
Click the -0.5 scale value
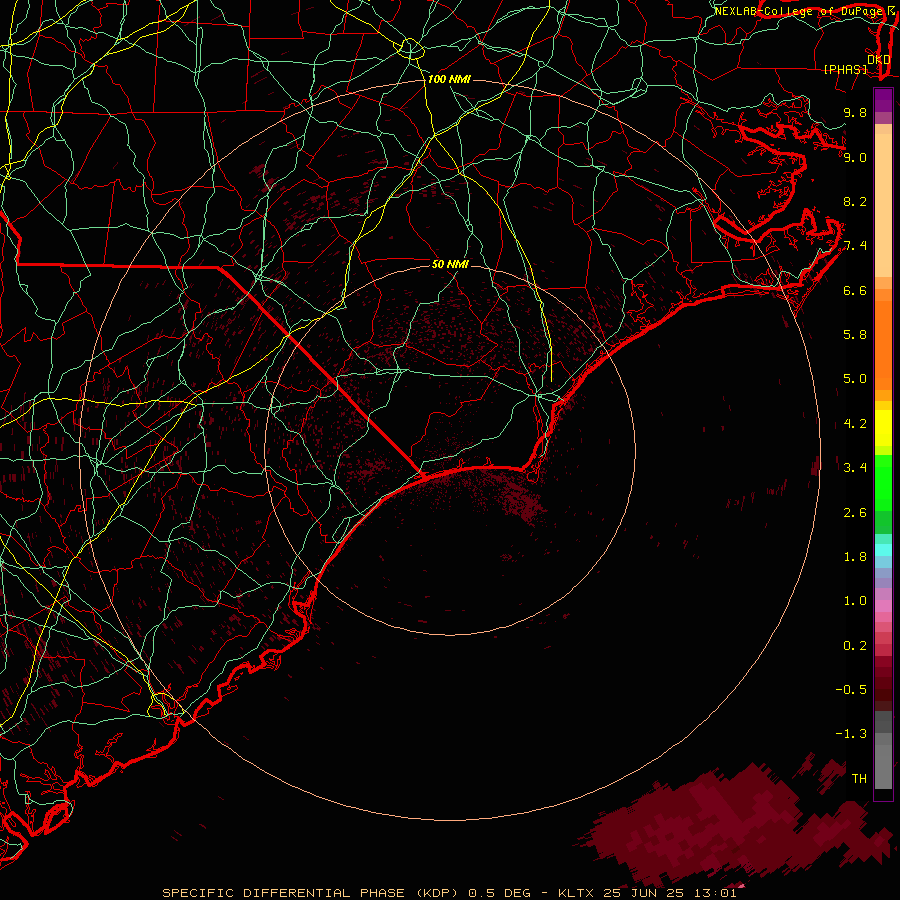coord(851,690)
